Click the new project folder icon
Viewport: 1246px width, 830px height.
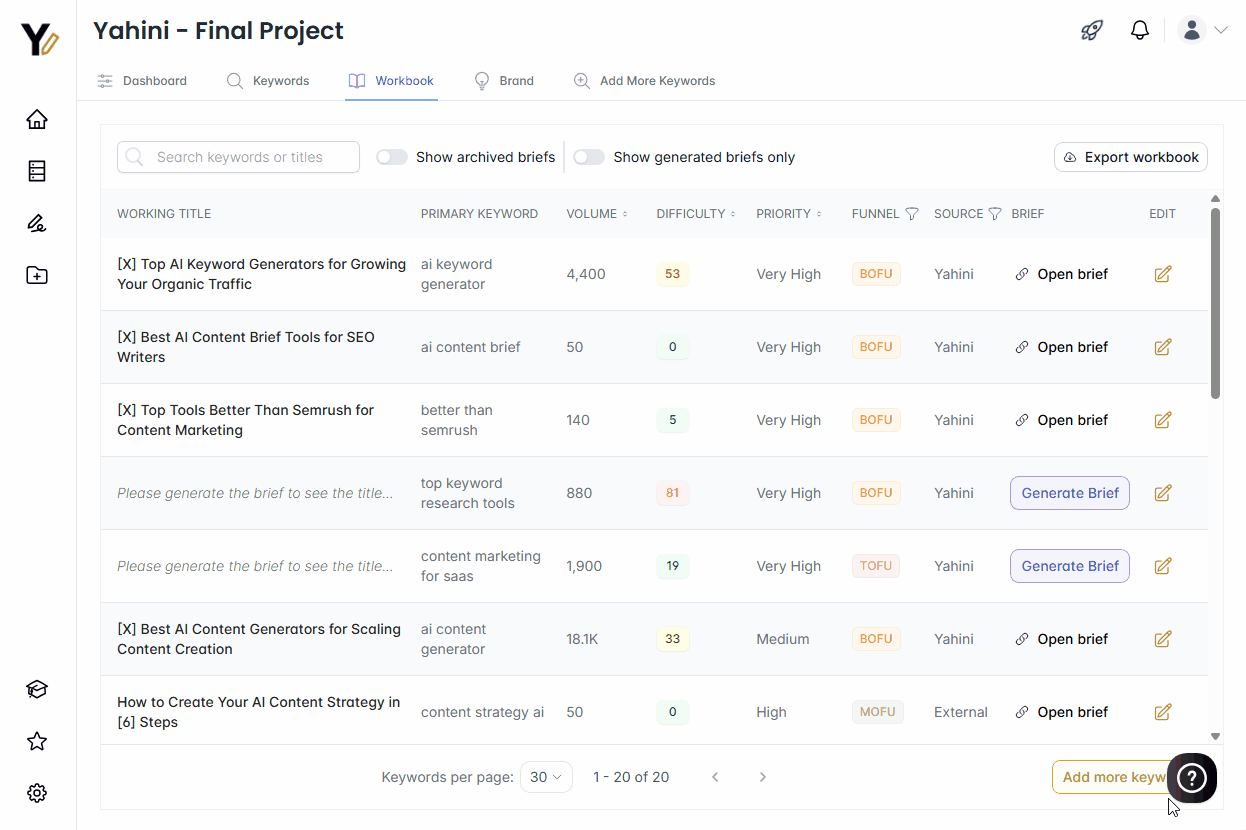click(x=36, y=275)
